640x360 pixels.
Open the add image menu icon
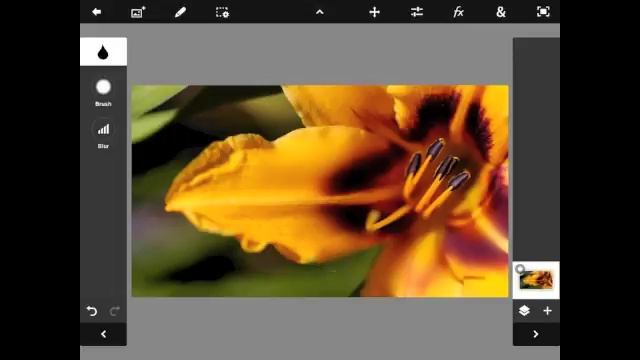click(138, 12)
